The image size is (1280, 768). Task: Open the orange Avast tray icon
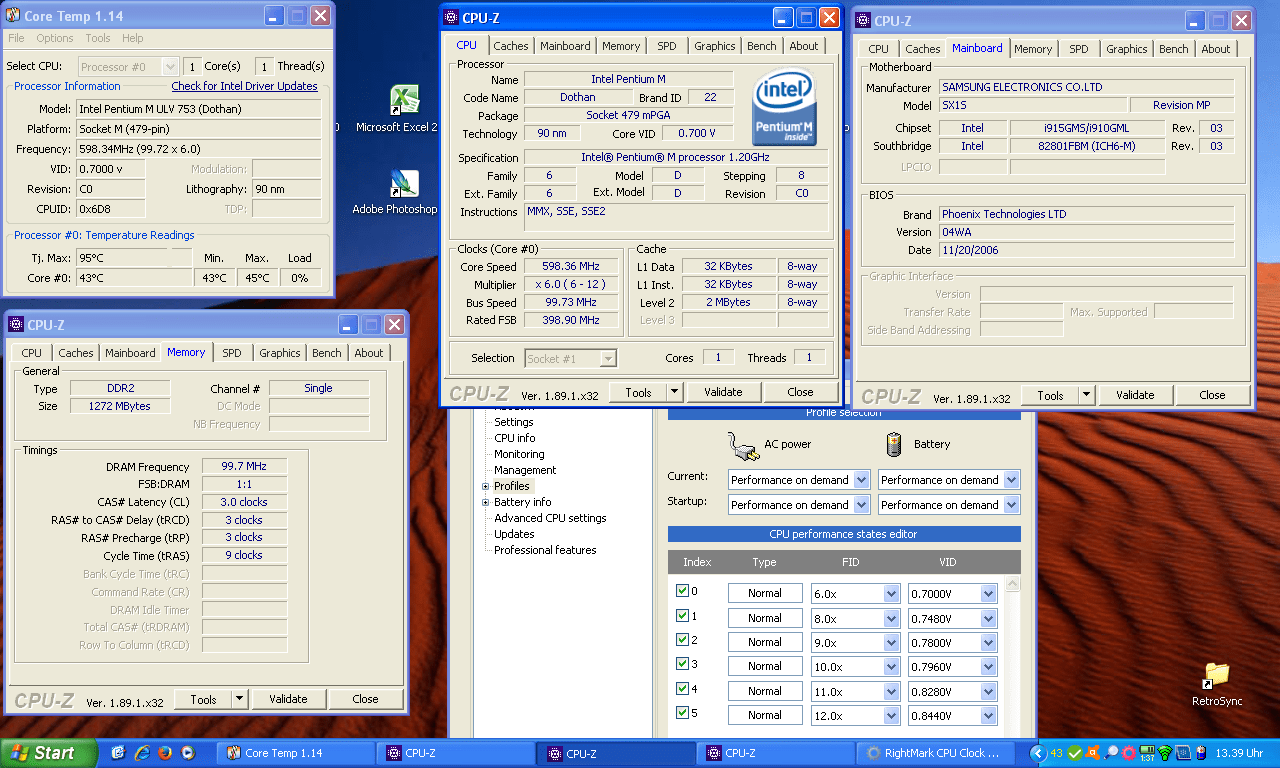pyautogui.click(x=1092, y=753)
